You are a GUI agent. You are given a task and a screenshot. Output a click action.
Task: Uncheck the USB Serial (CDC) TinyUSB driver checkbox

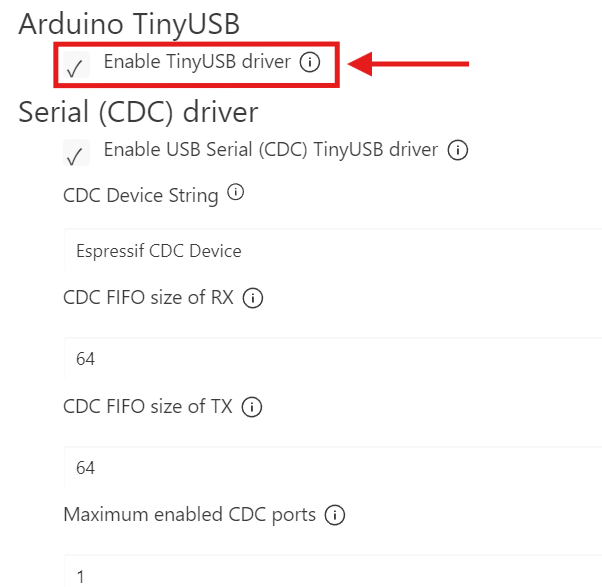74,155
